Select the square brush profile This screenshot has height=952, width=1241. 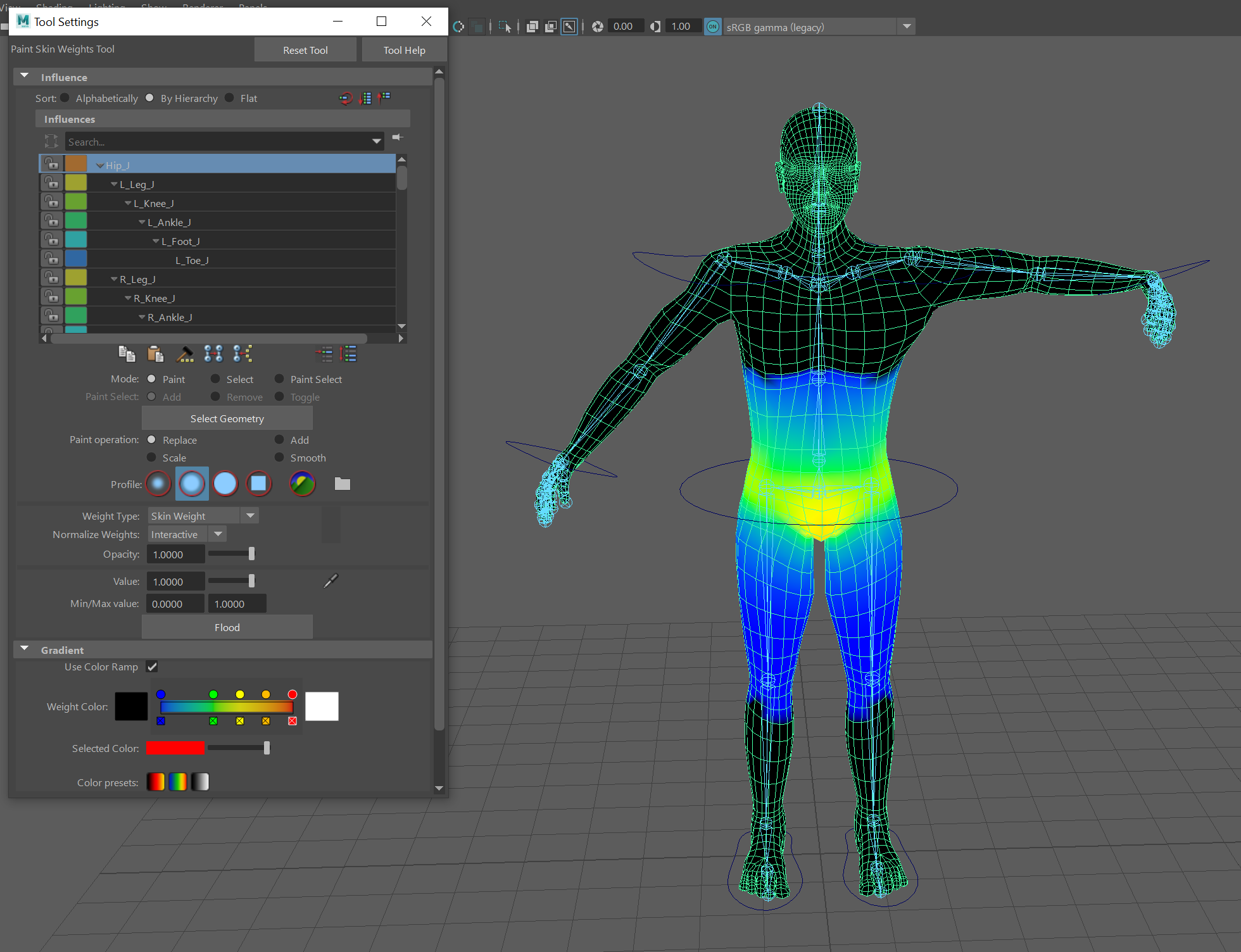point(258,484)
